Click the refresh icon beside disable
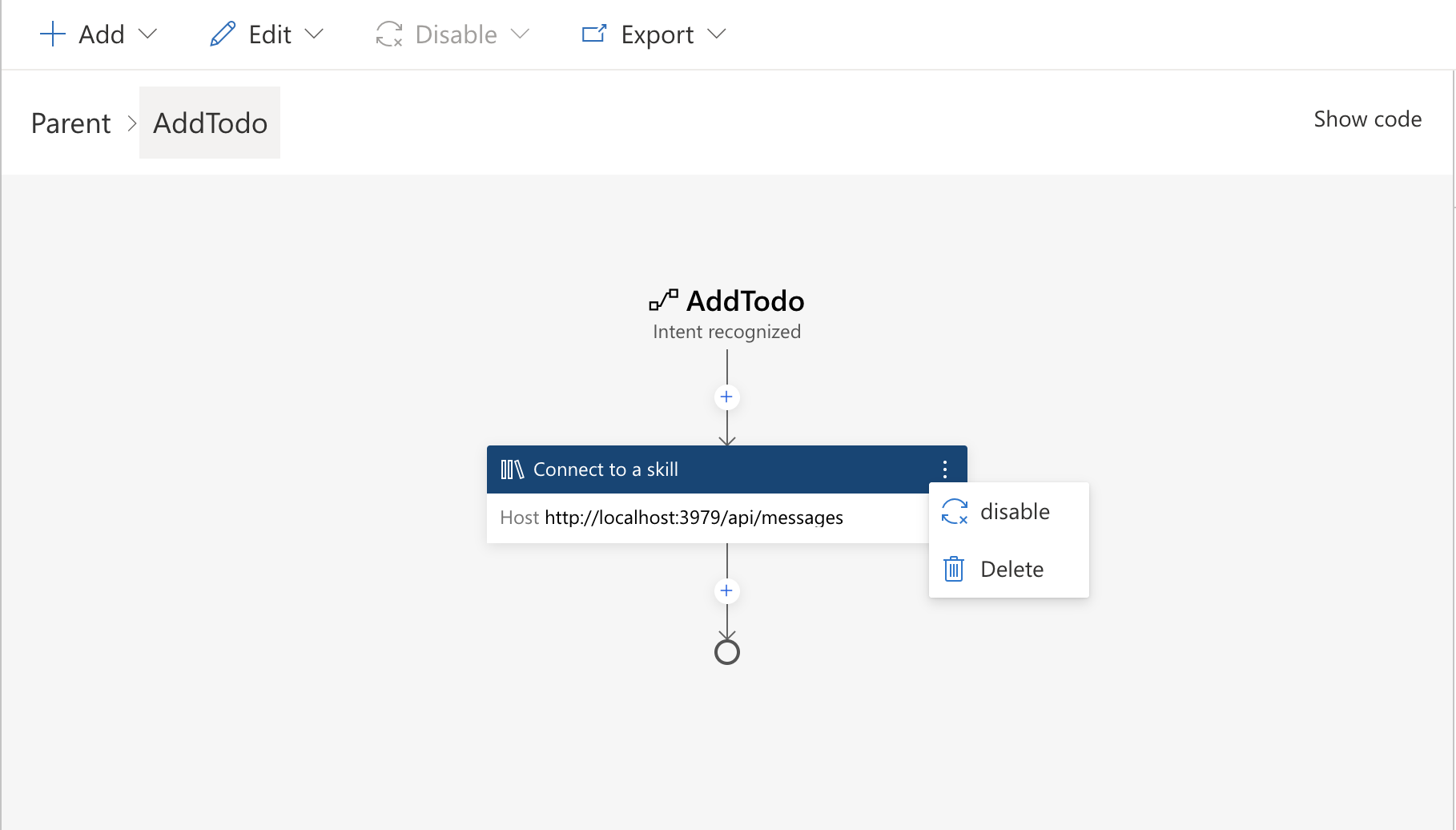The width and height of the screenshot is (1456, 830). pyautogui.click(x=954, y=511)
